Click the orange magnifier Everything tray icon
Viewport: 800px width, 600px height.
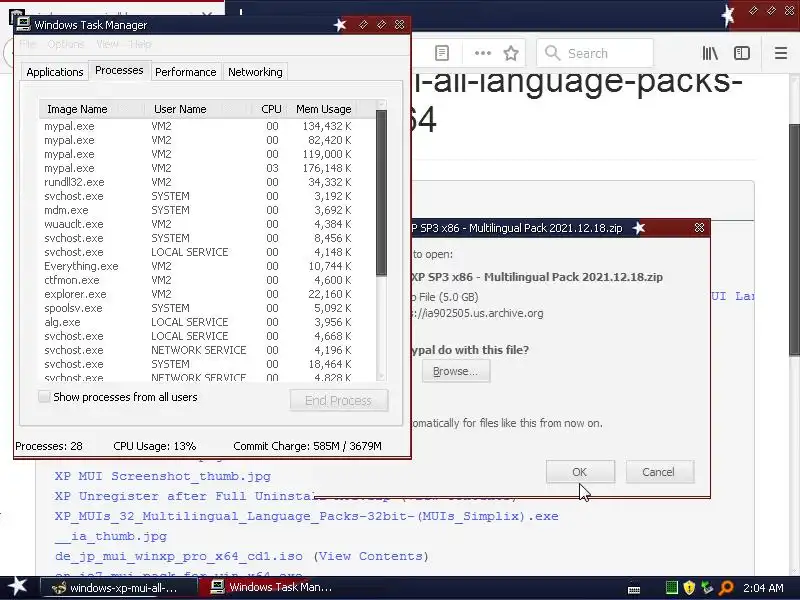click(726, 588)
